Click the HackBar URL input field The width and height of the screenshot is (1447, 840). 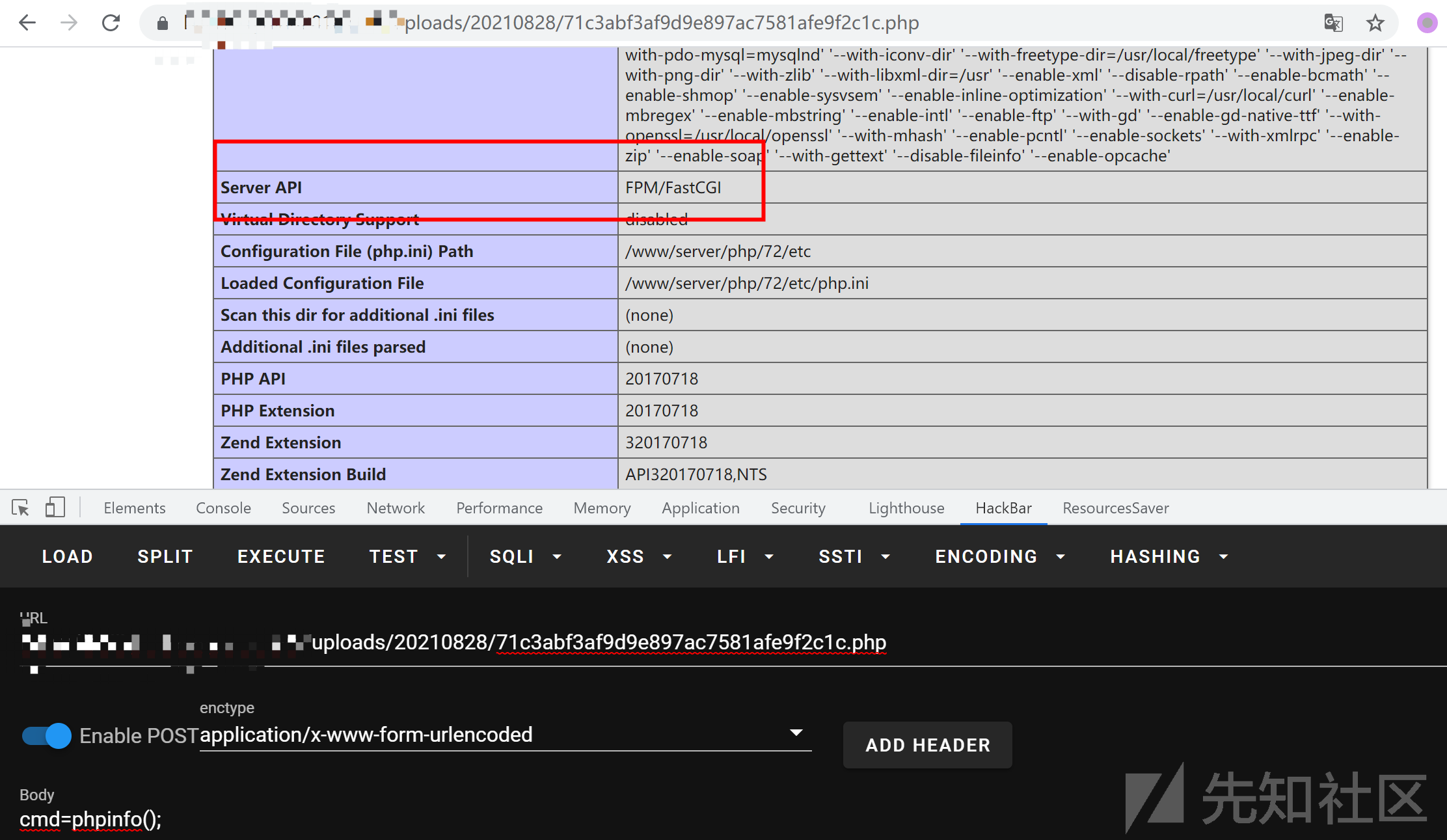click(599, 643)
